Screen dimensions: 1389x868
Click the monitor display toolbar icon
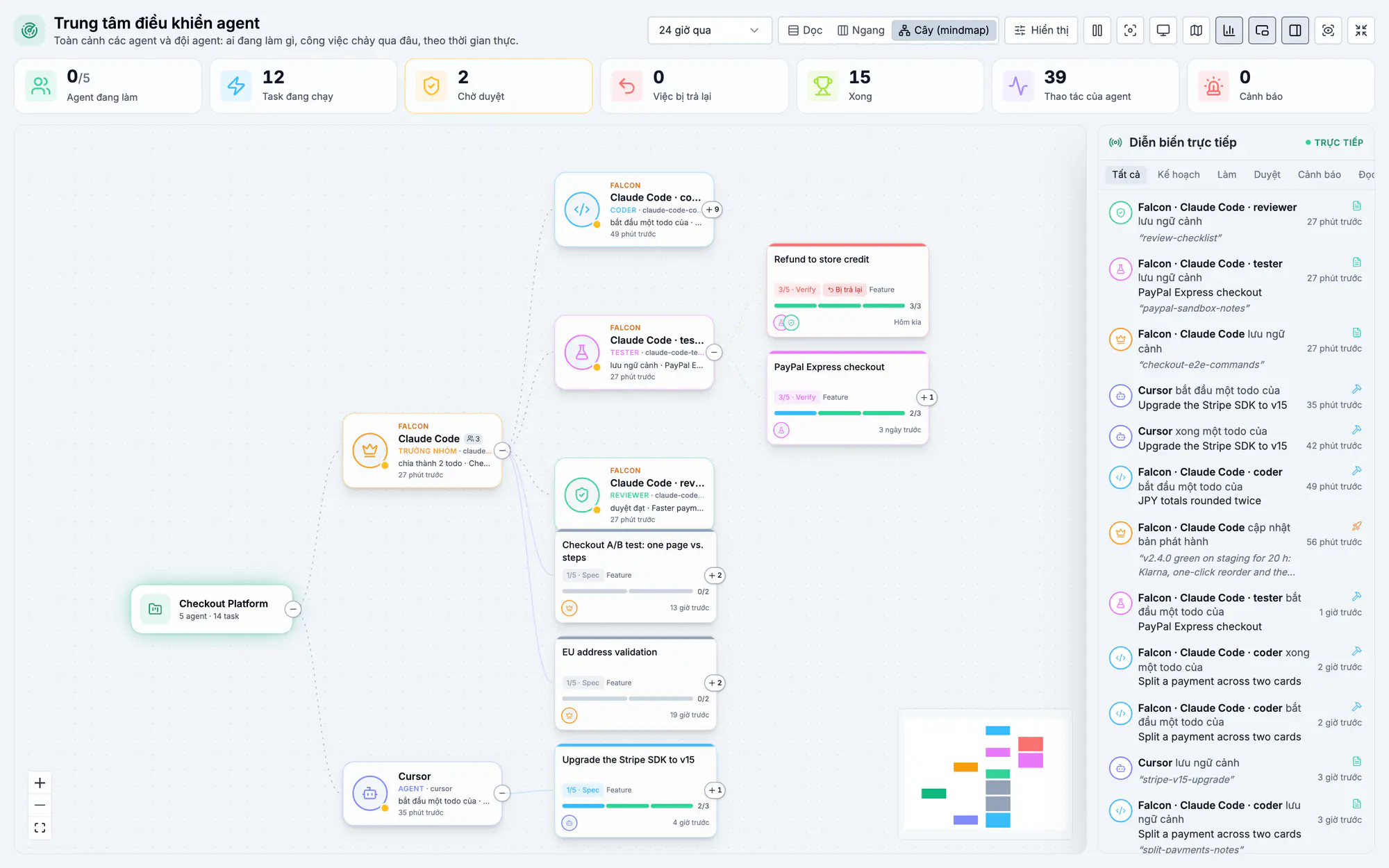1163,31
